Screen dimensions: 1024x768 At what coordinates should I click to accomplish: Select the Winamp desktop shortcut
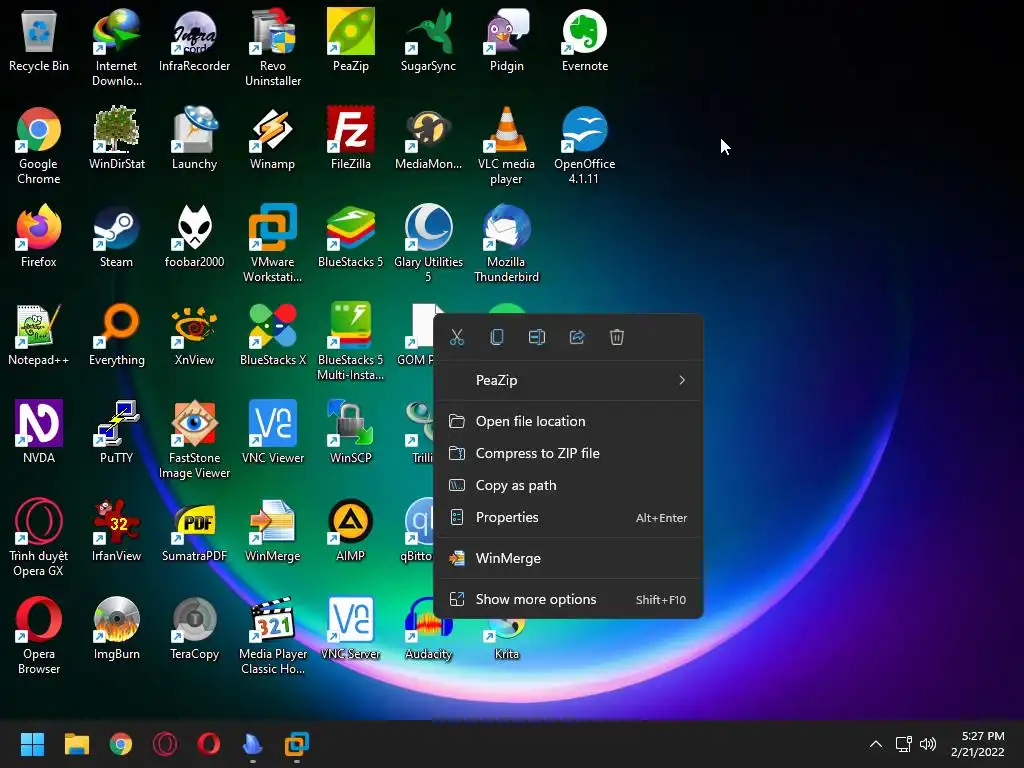pos(273,138)
